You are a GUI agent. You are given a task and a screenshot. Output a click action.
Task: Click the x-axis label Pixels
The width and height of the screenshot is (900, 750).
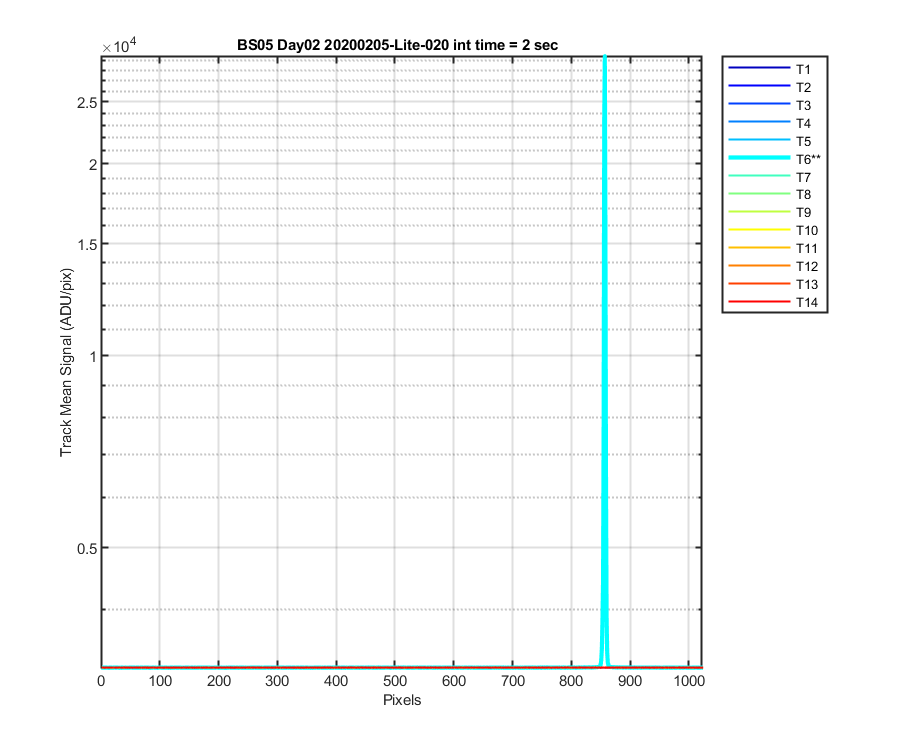[402, 700]
